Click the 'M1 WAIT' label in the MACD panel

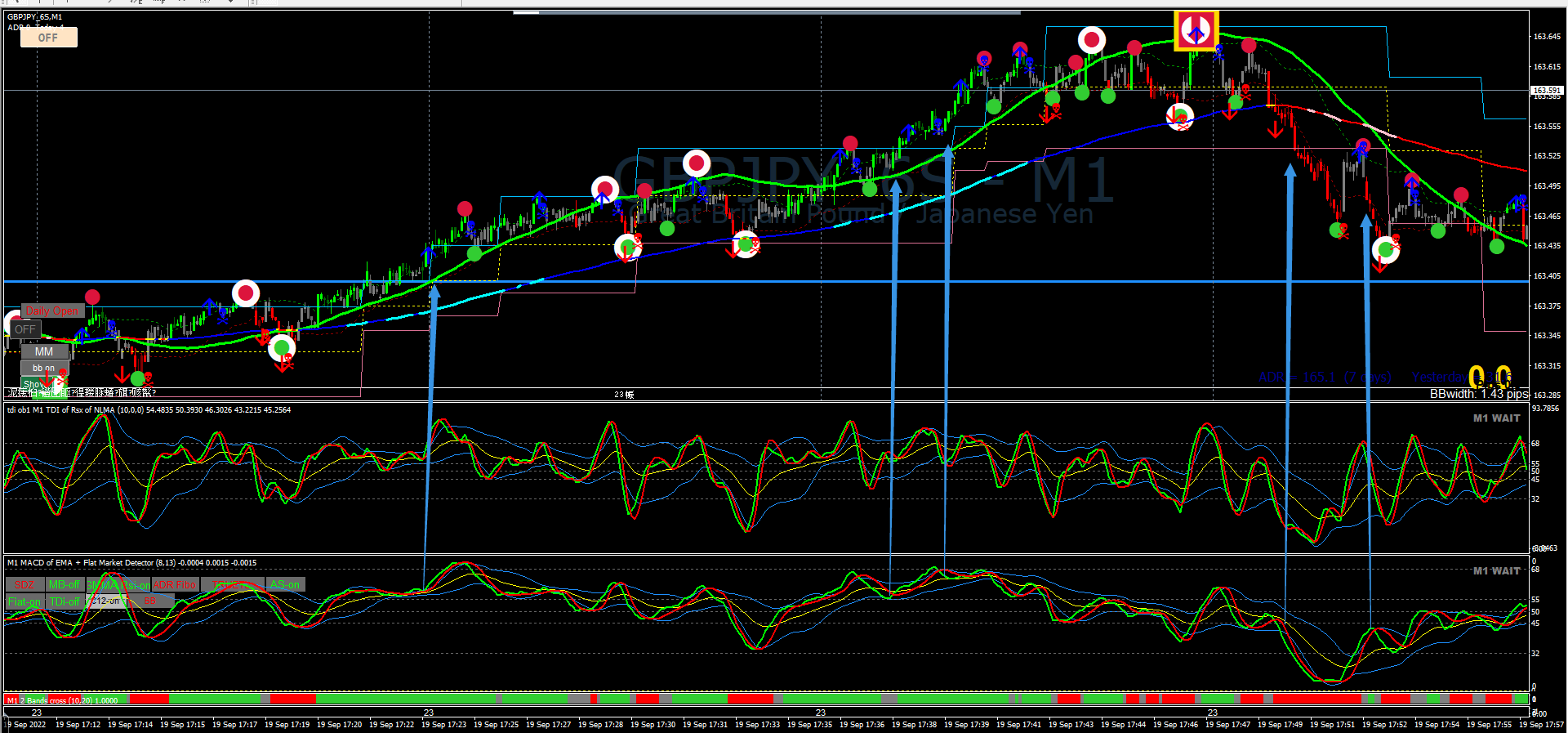pos(1496,571)
